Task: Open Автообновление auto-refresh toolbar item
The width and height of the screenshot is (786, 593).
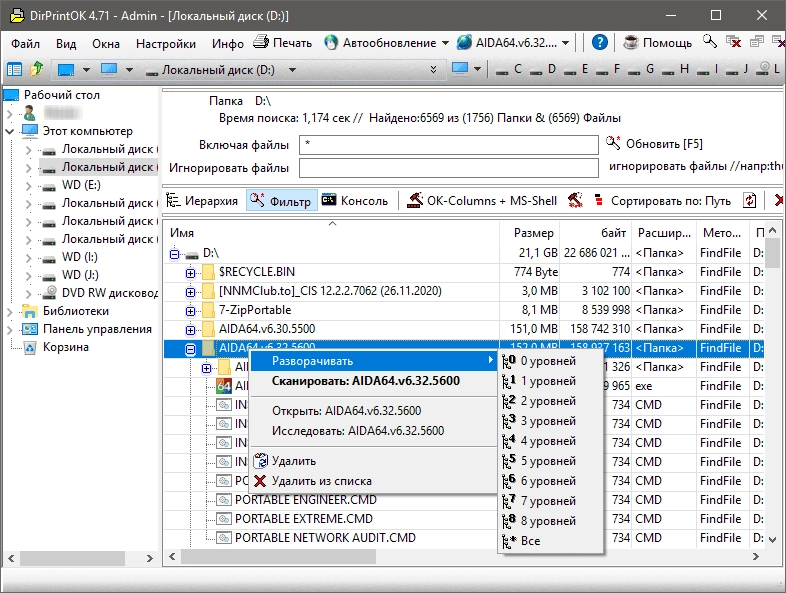Action: coord(386,43)
